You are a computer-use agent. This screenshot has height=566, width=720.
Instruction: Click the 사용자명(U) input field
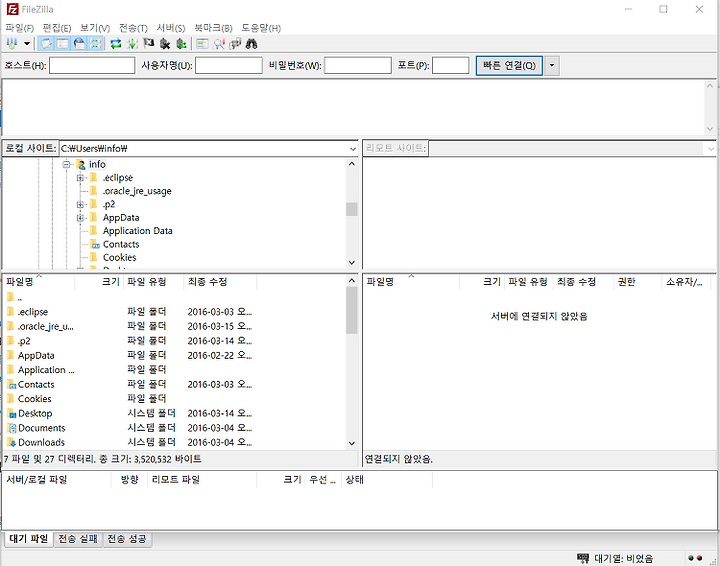coord(229,66)
